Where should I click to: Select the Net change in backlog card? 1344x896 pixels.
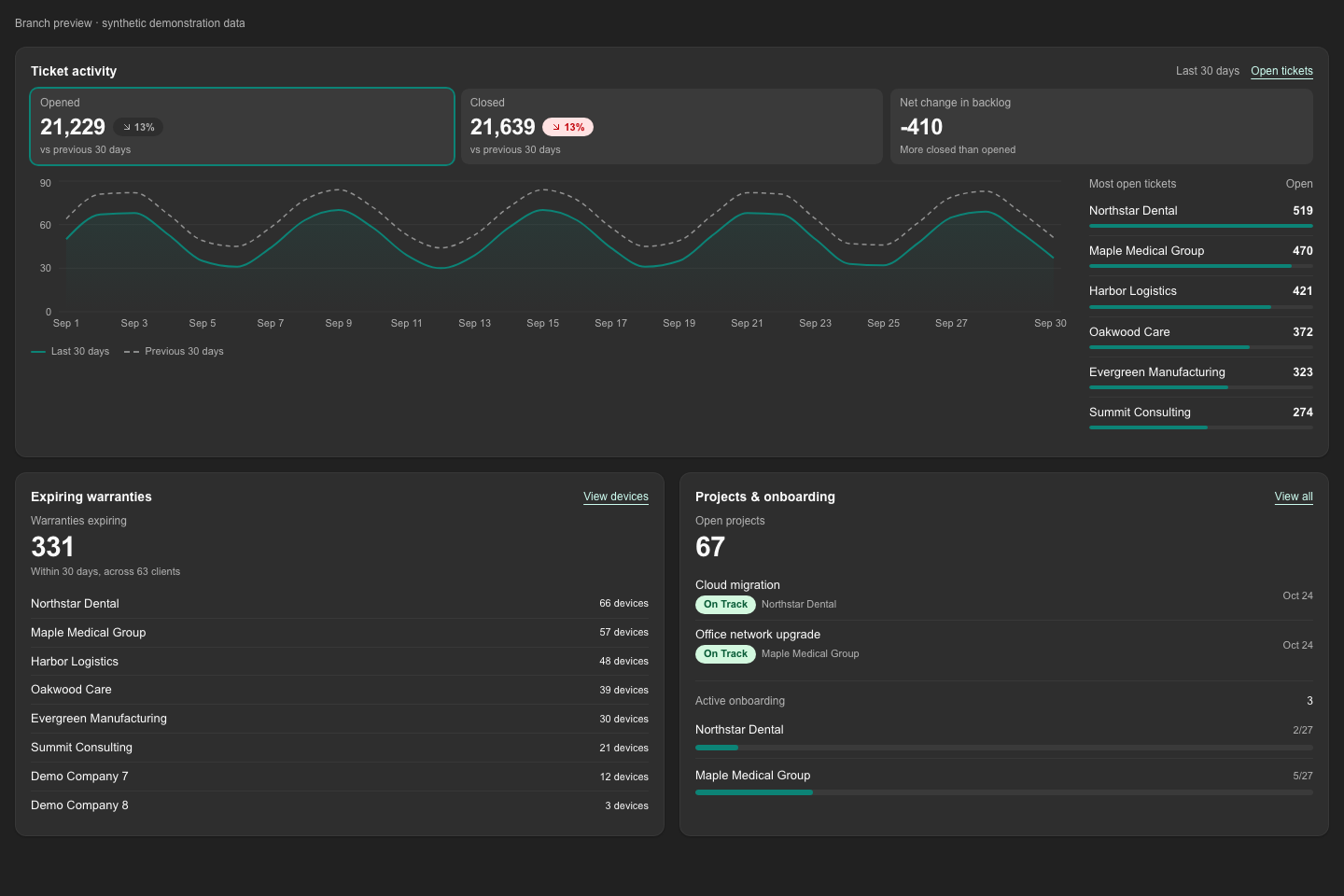pos(1101,126)
